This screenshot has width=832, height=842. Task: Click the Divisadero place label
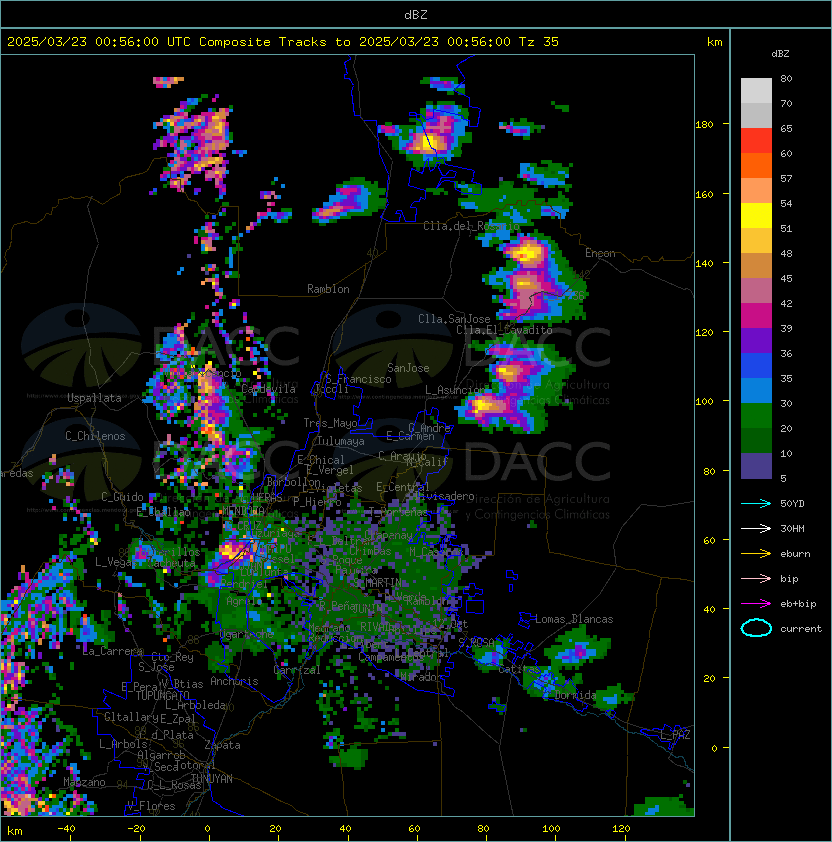pos(444,496)
